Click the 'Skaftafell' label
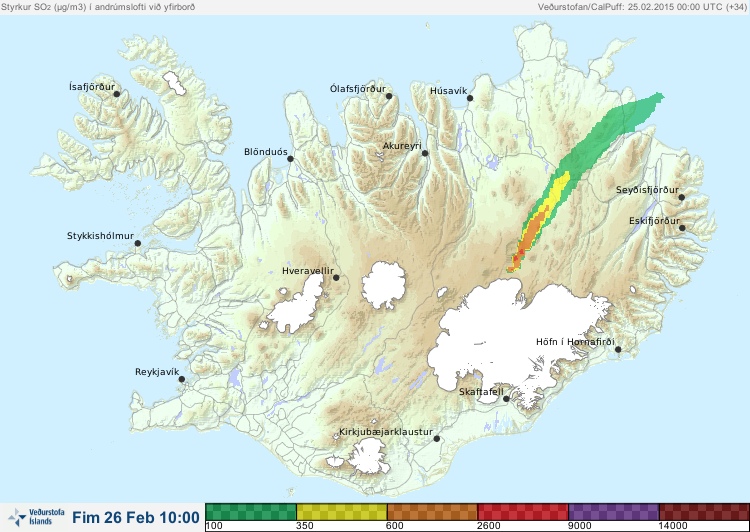The height and width of the screenshot is (532, 750). [x=481, y=392]
